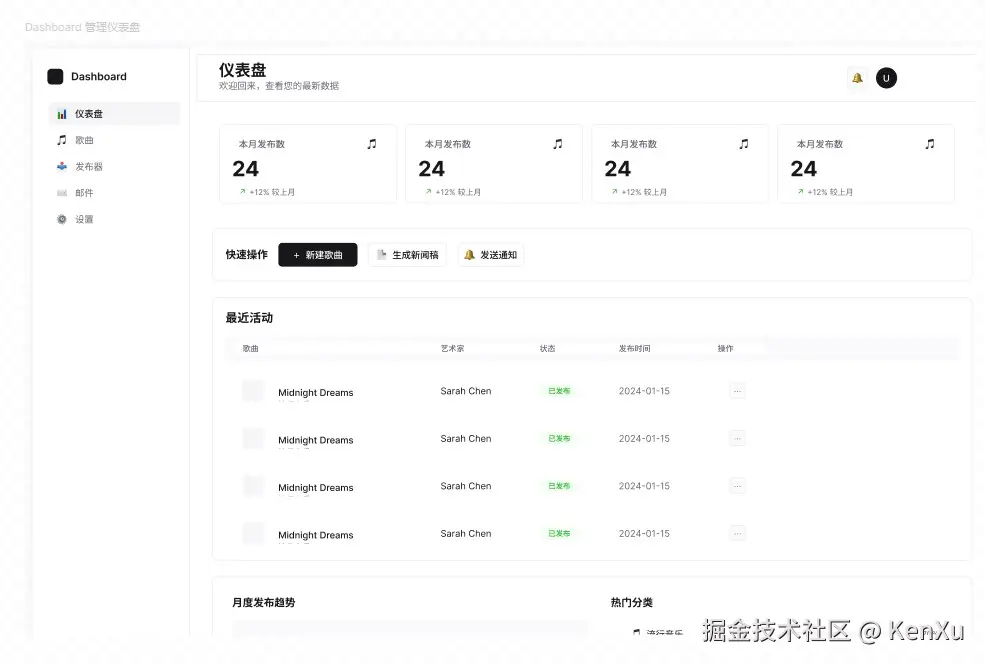Select 邮件 in the sidebar
985x664 pixels.
click(x=114, y=193)
